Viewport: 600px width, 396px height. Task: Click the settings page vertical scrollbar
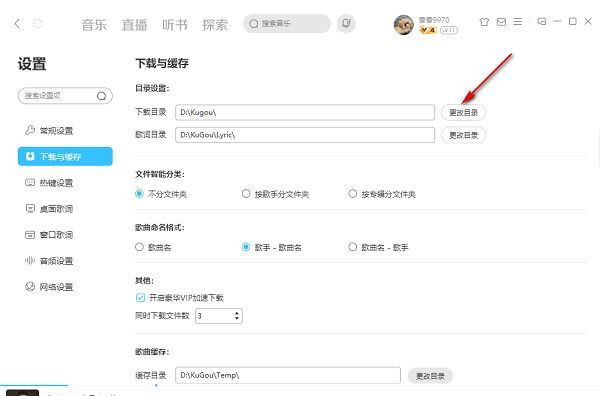click(598, 148)
